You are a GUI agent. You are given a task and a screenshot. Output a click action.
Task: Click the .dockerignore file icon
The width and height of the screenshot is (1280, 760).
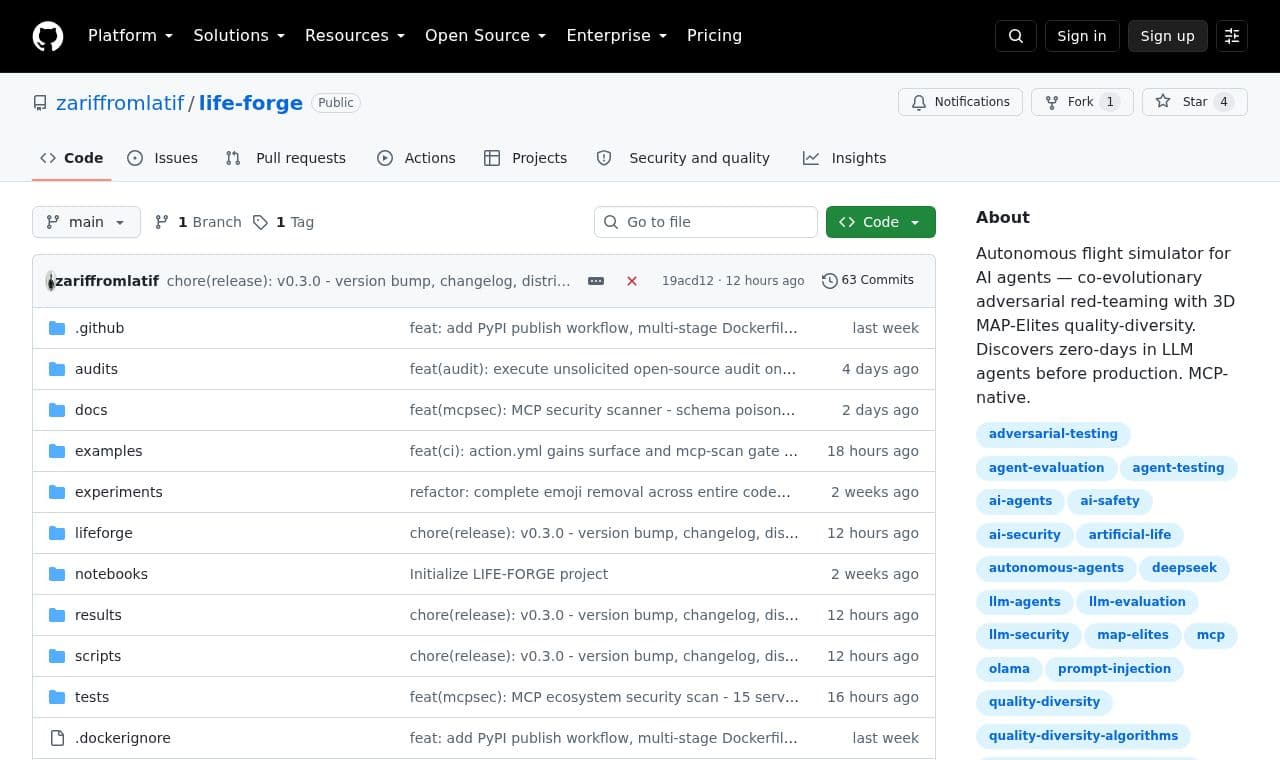57,738
